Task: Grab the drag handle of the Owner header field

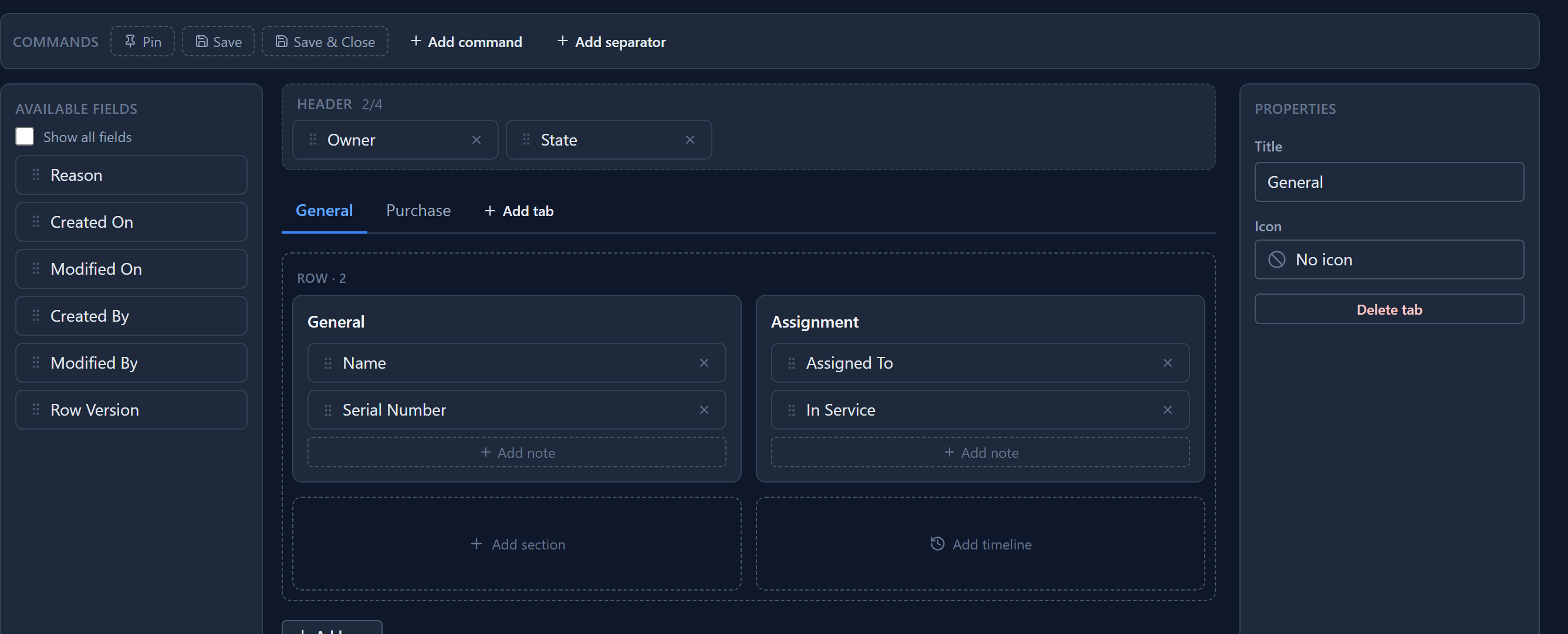Action: pos(313,140)
